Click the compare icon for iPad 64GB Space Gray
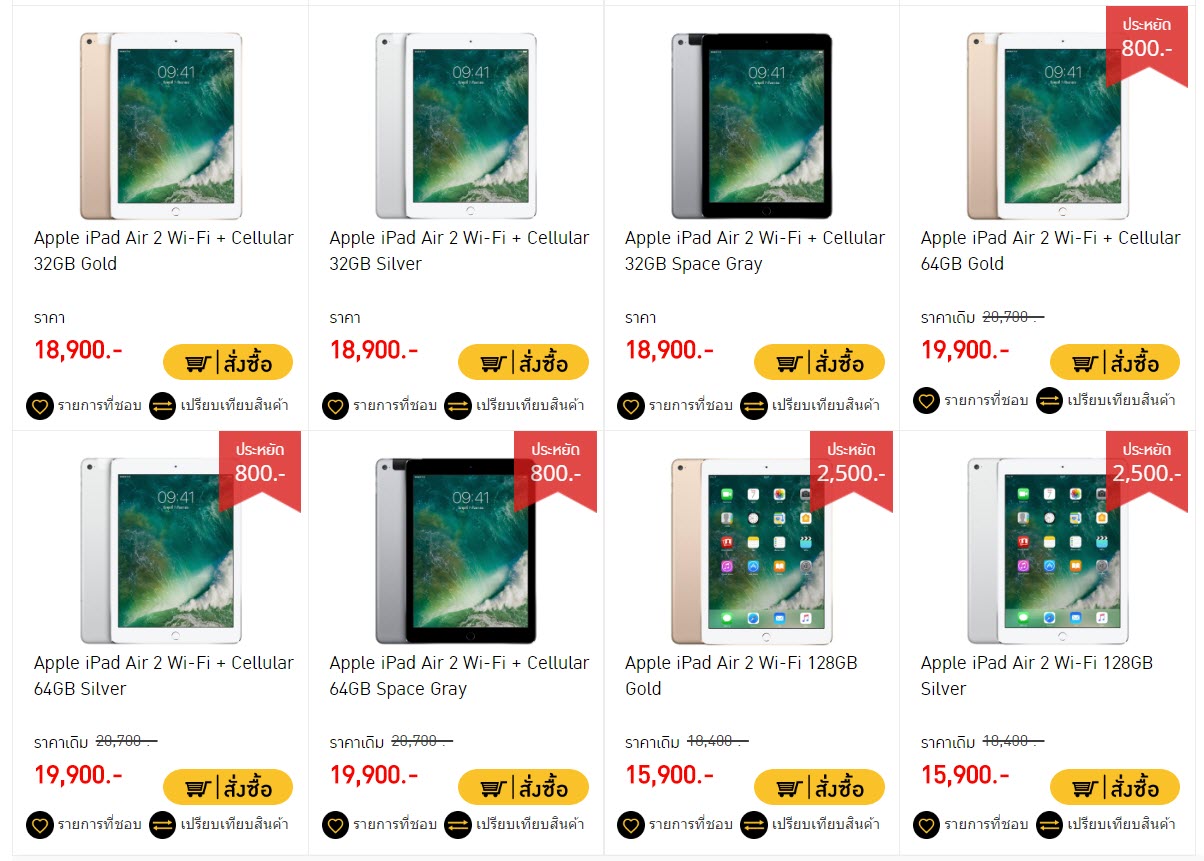This screenshot has width=1204, height=861. pos(458,825)
